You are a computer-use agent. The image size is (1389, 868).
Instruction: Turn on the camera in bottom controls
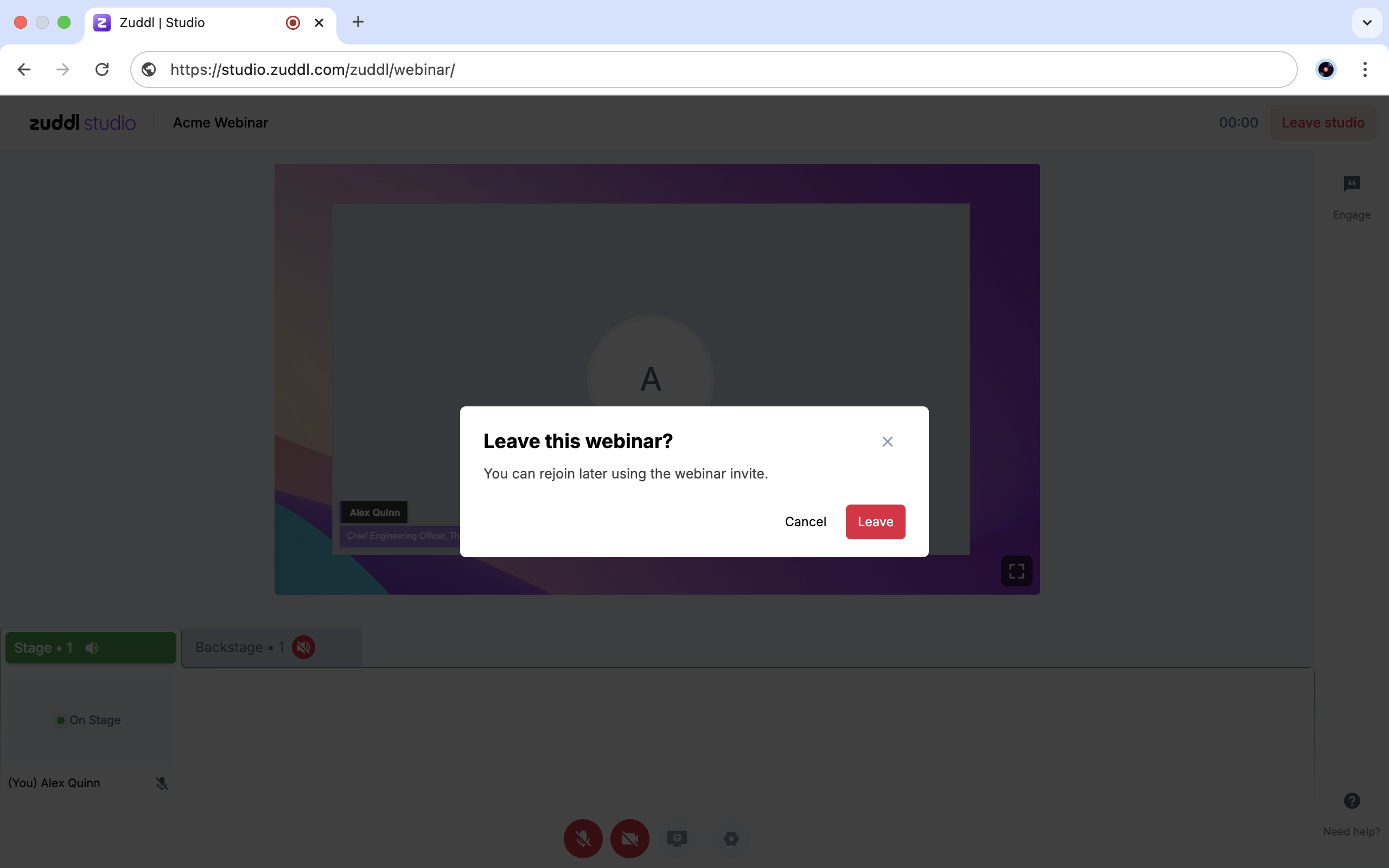pos(629,838)
